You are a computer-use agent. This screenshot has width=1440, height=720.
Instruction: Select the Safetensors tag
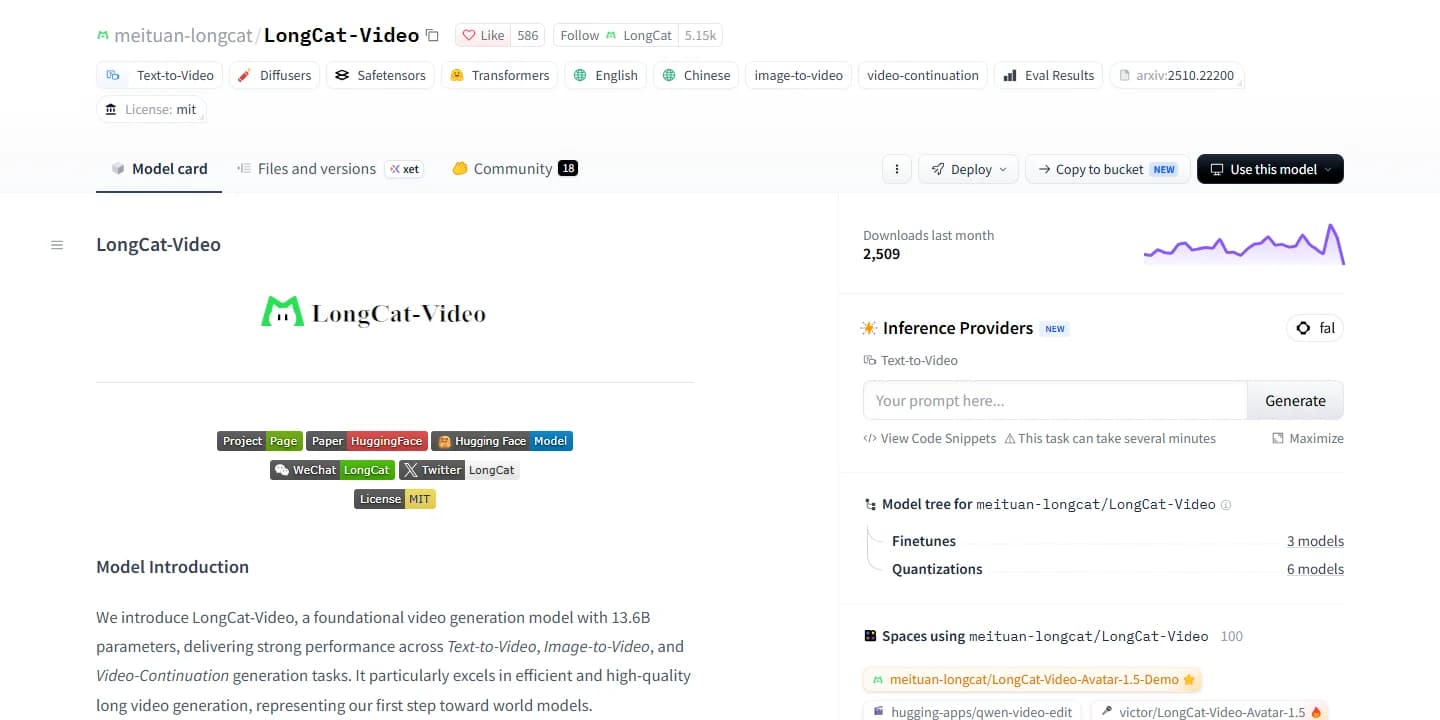380,75
